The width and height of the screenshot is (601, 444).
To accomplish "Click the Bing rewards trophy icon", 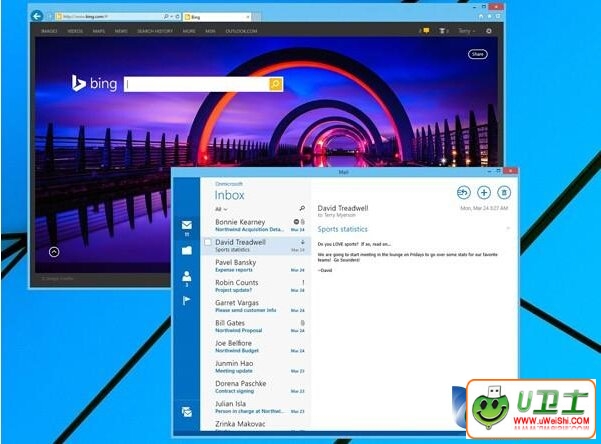I will point(442,31).
